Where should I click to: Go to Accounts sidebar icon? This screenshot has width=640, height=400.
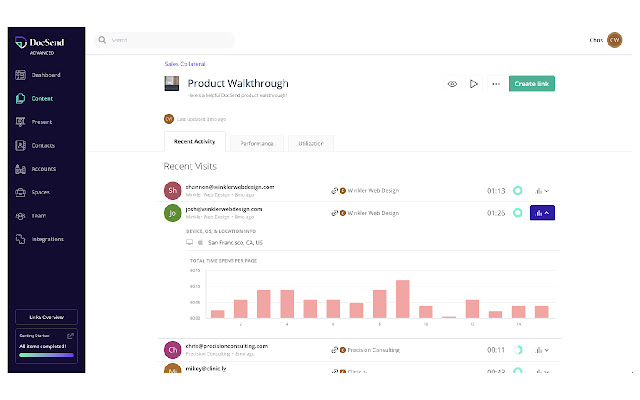(21, 169)
